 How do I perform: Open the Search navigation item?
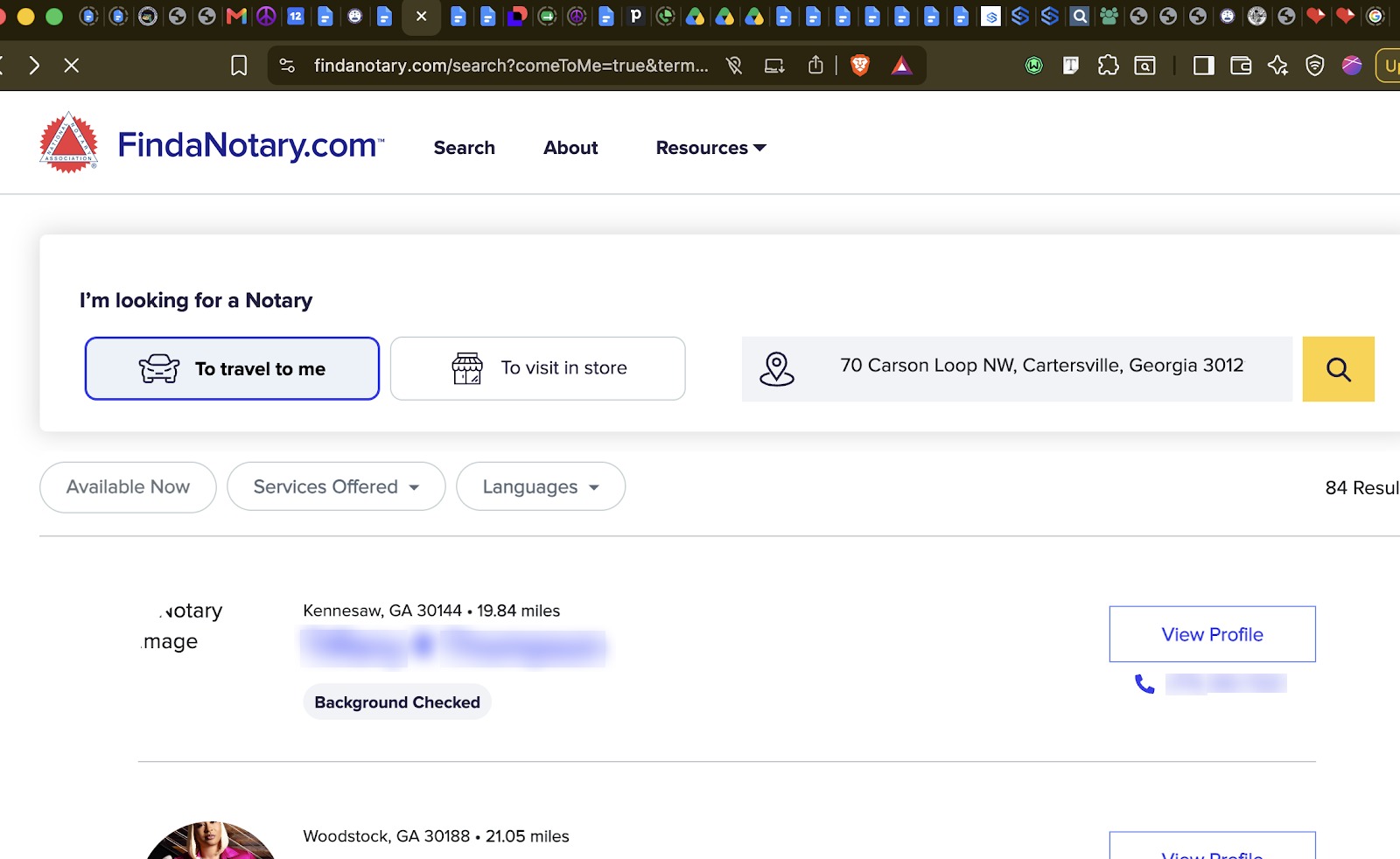(465, 148)
